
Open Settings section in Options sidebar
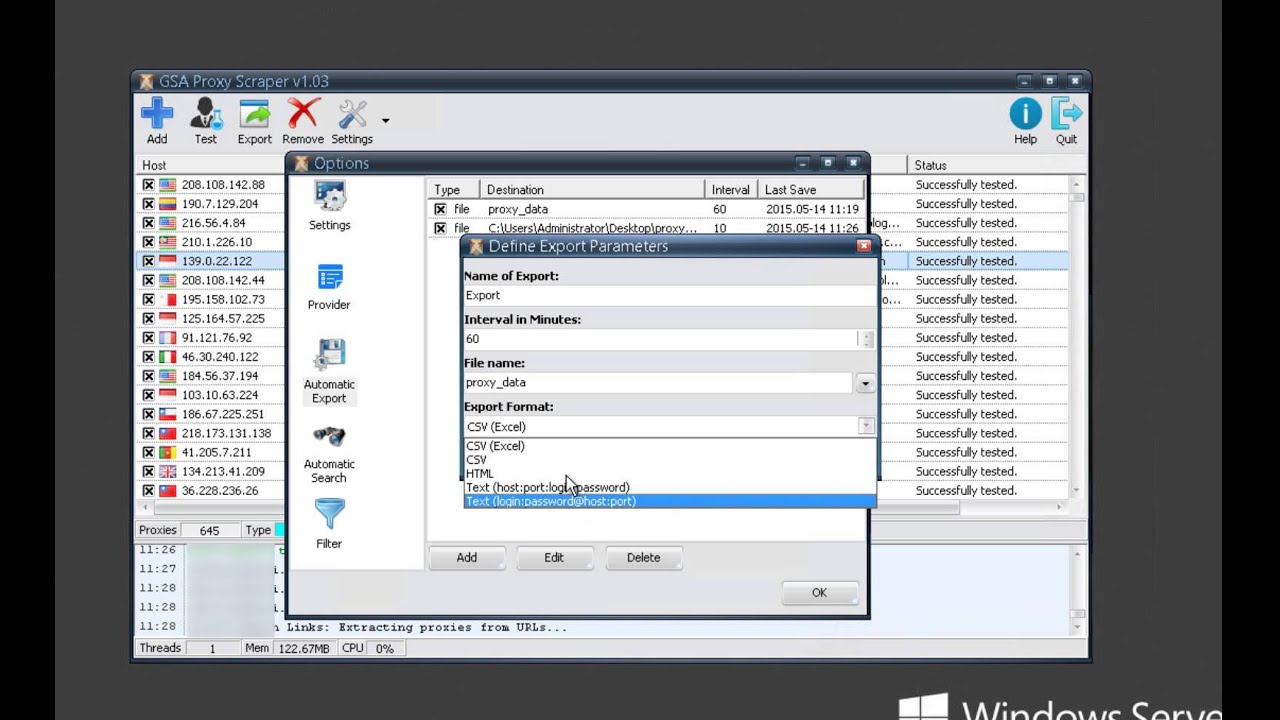point(329,207)
